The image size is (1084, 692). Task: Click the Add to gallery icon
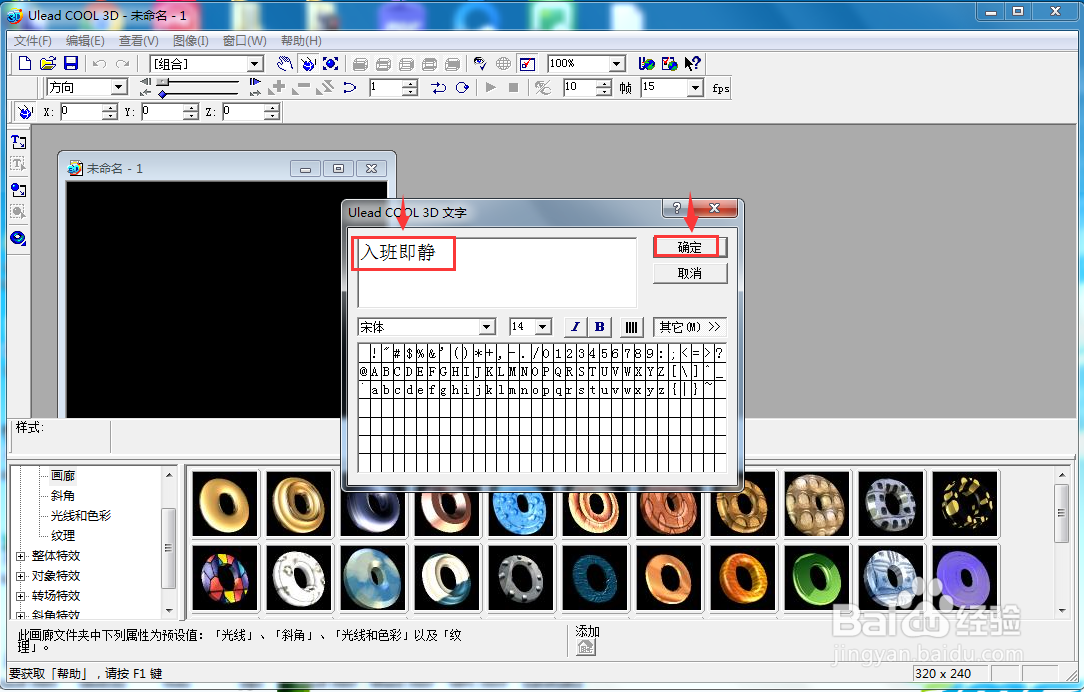(x=586, y=646)
